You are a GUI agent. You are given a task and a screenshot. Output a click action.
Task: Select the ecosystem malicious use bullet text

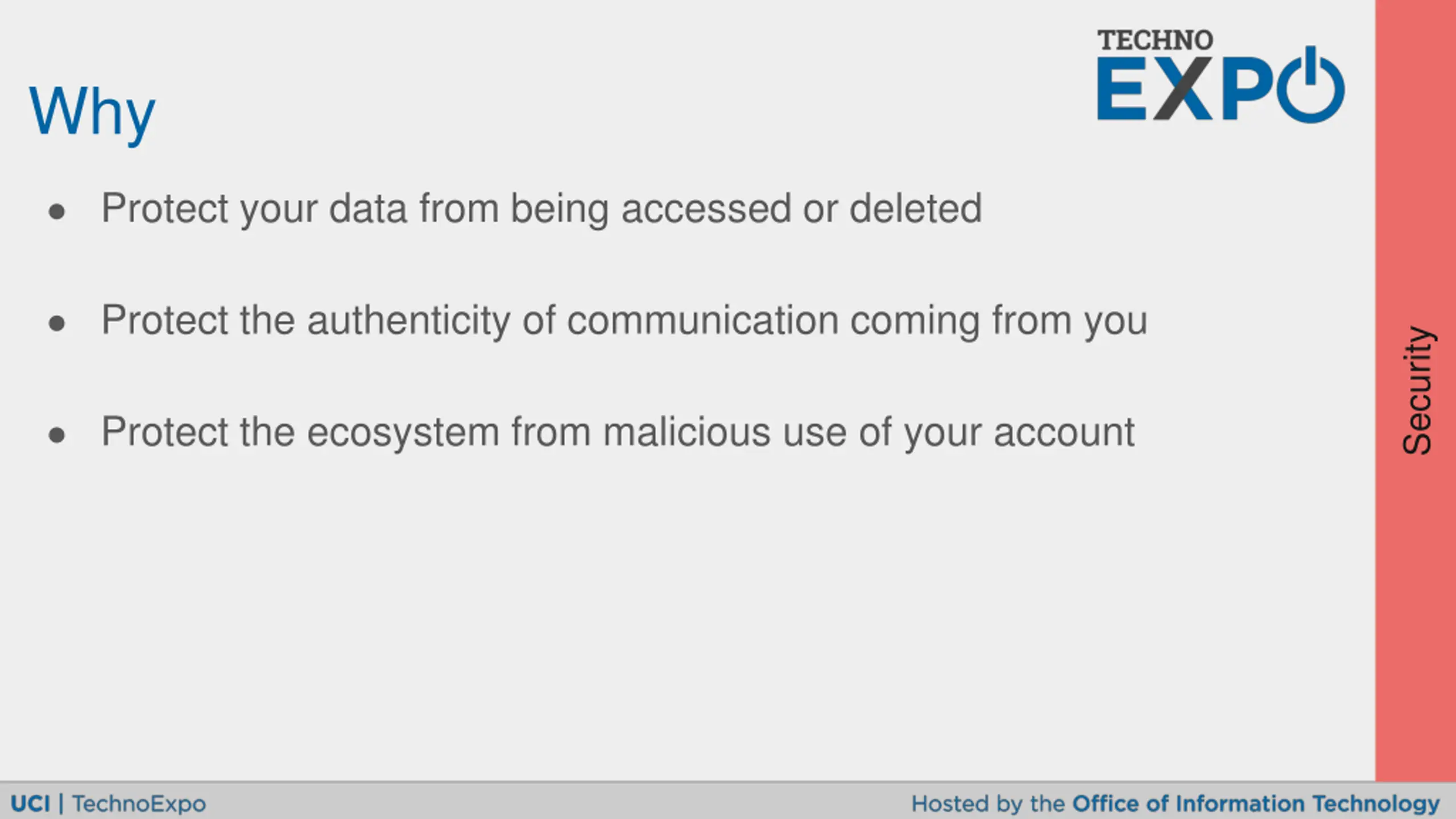pyautogui.click(x=618, y=432)
